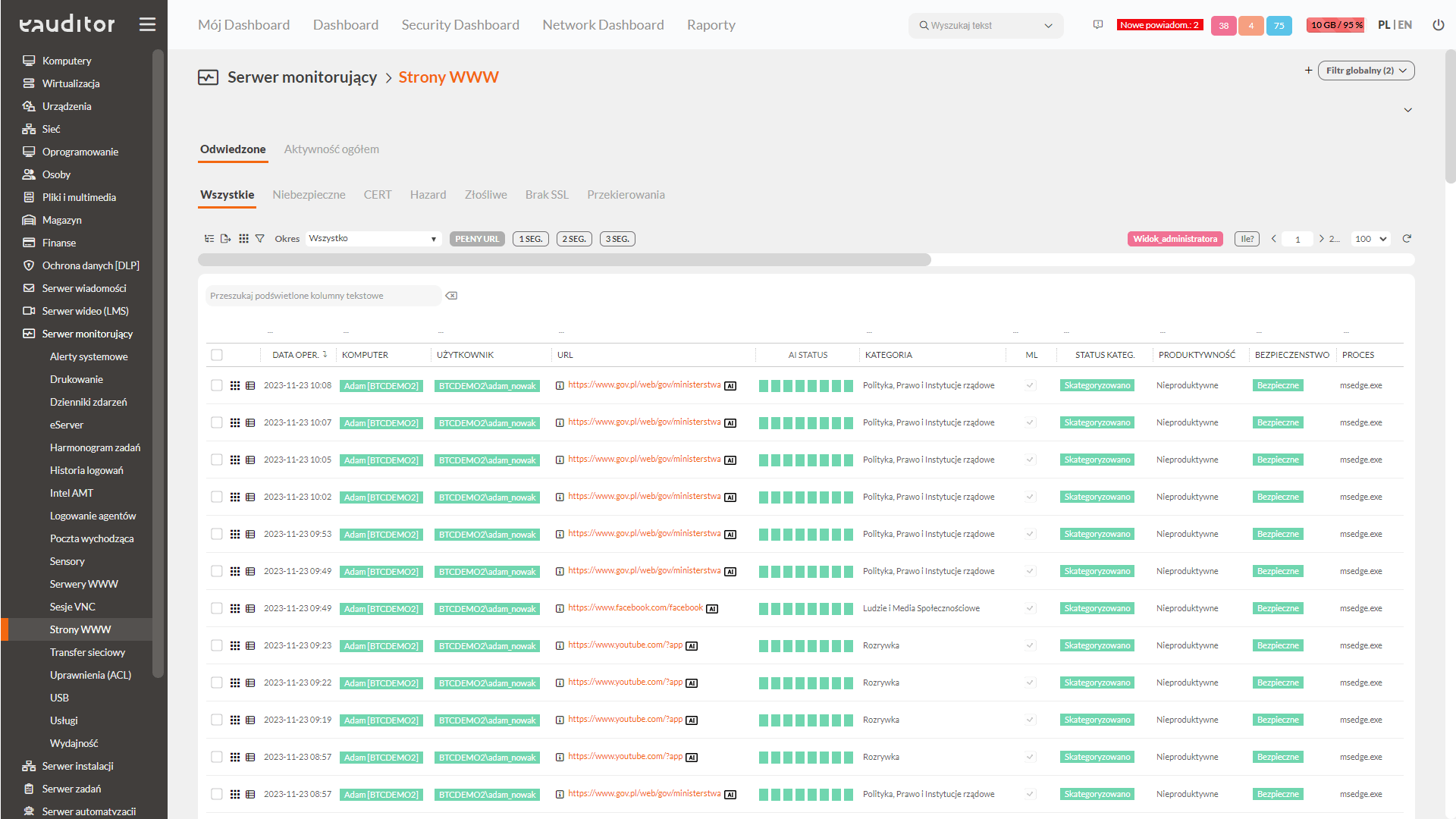The image size is (1456, 819).
Task: Select the Niebezpieczne filter tab
Action: (309, 195)
